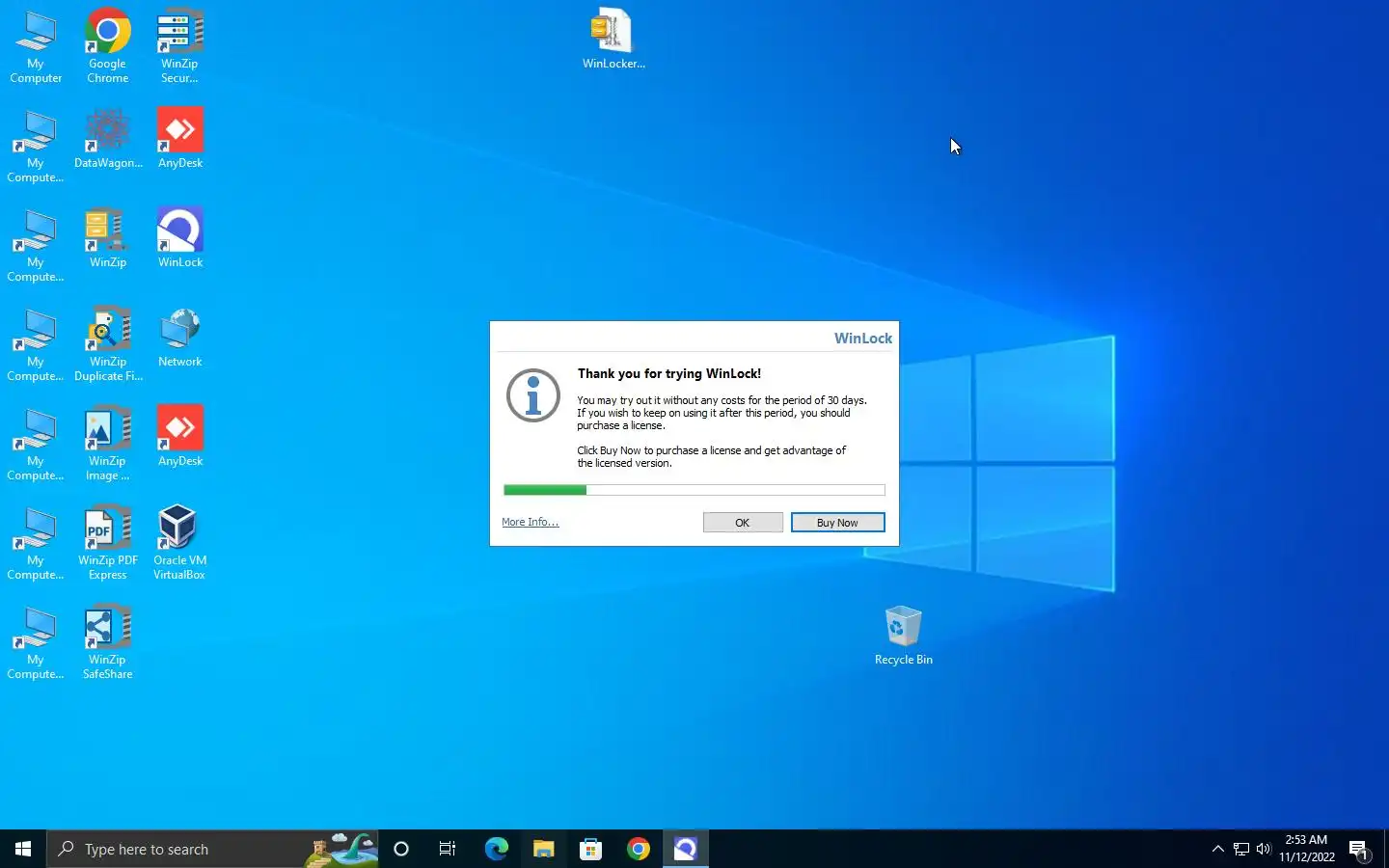Select the WinLocker... zip file on desktop
The height and width of the screenshot is (868, 1389).
(613, 40)
